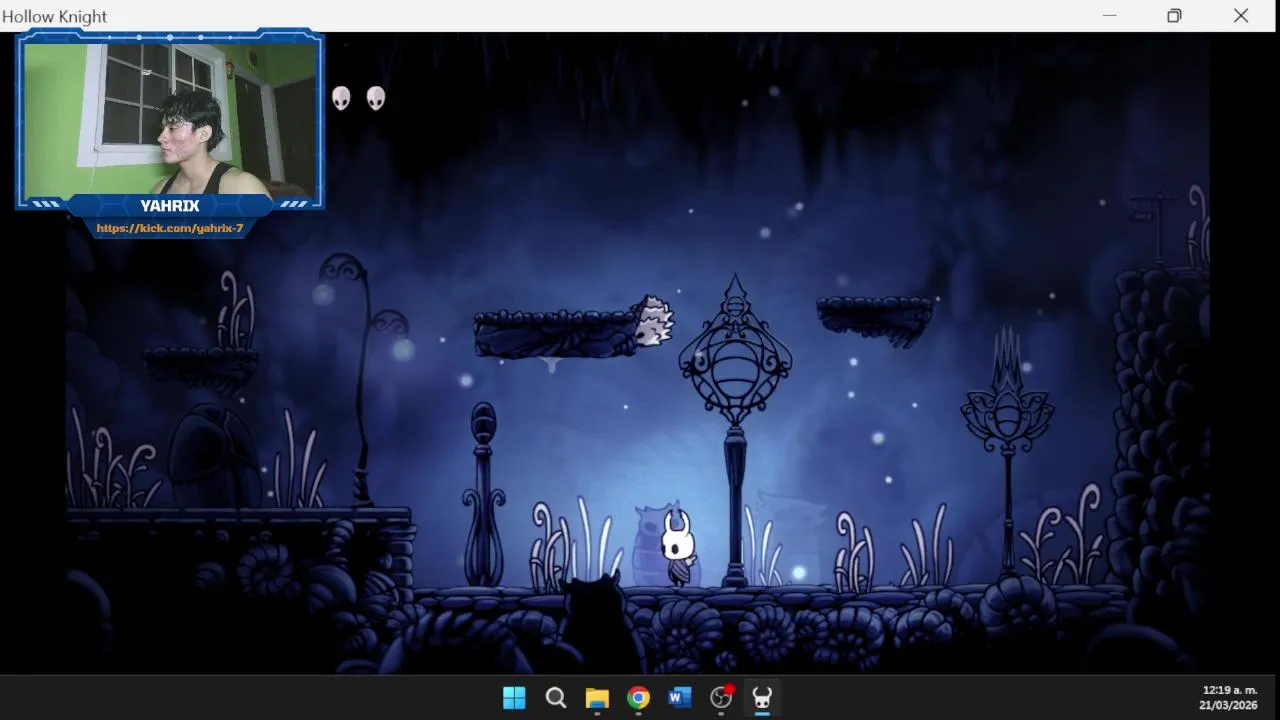Viewport: 1280px width, 720px height.
Task: Minimize the Hollow Knight window
Action: (1109, 15)
